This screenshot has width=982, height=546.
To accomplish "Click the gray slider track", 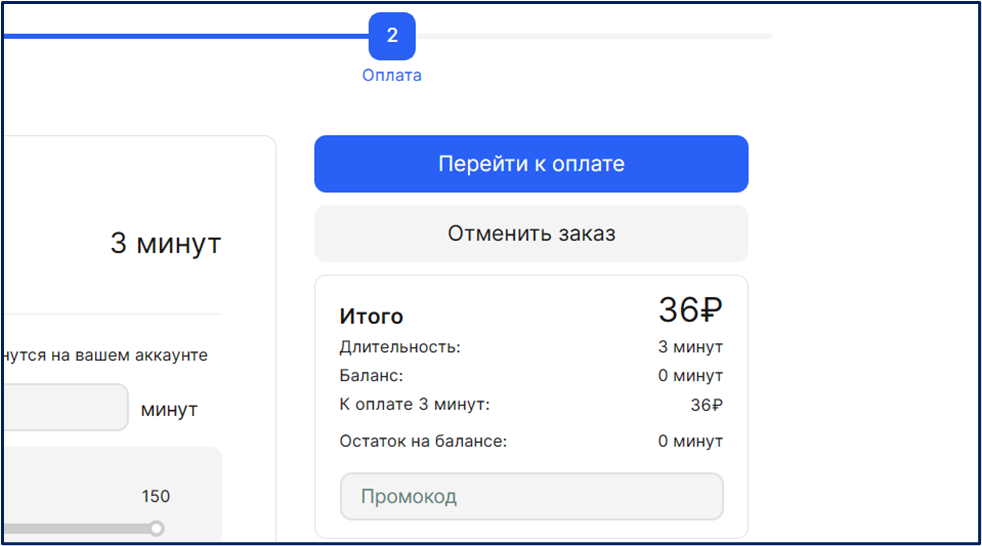I will click(x=78, y=529).
